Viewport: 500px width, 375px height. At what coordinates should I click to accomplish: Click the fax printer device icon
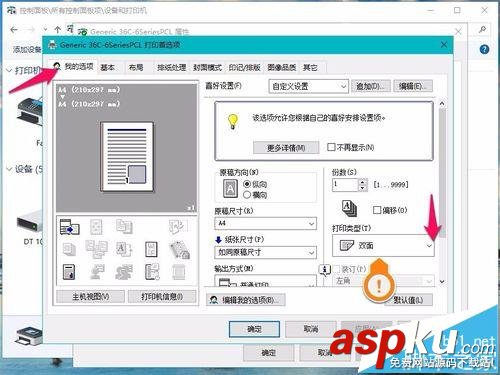point(31,112)
